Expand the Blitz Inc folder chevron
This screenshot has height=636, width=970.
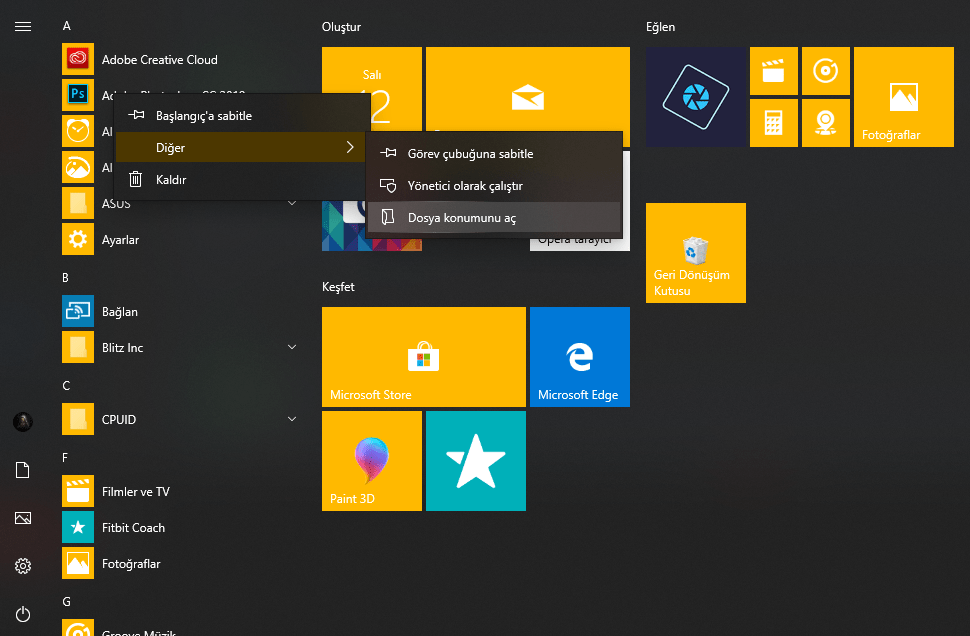click(292, 347)
